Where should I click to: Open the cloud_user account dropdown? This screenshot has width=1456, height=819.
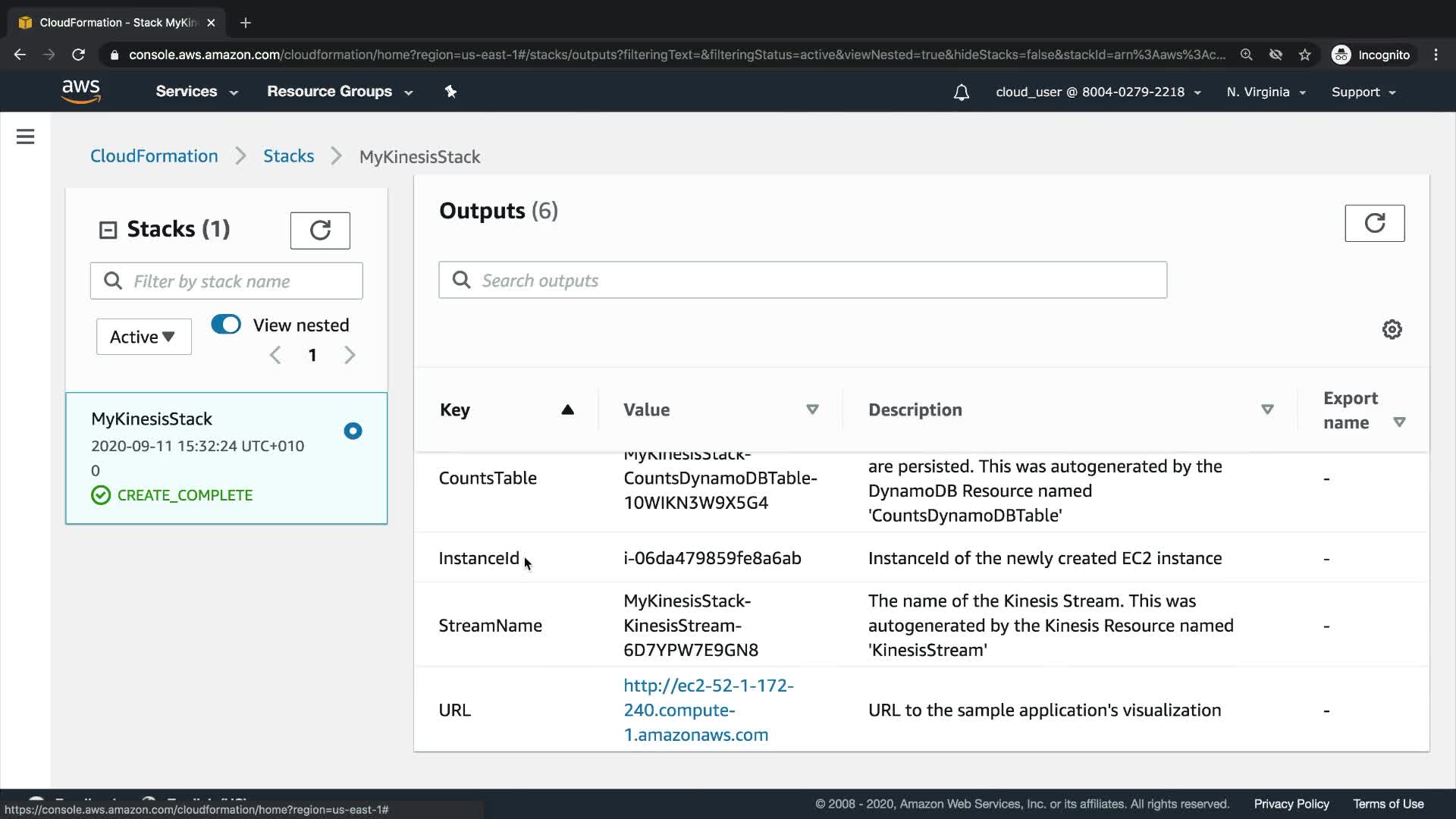1097,92
